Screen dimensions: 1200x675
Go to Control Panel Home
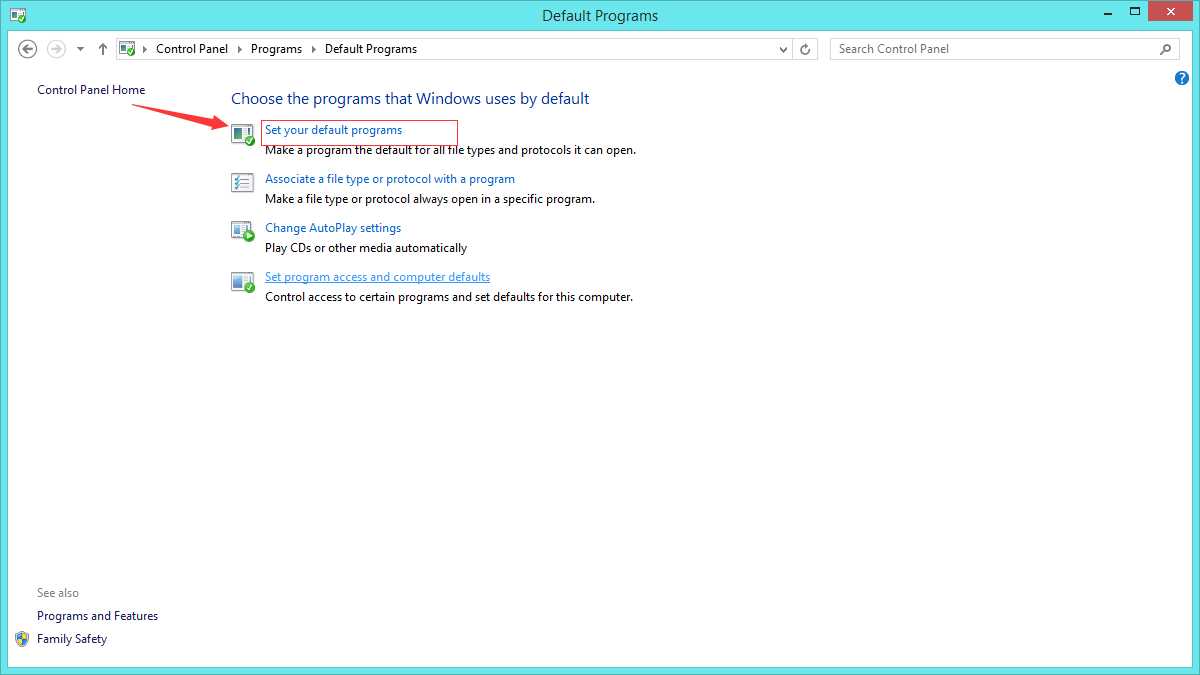[x=91, y=90]
